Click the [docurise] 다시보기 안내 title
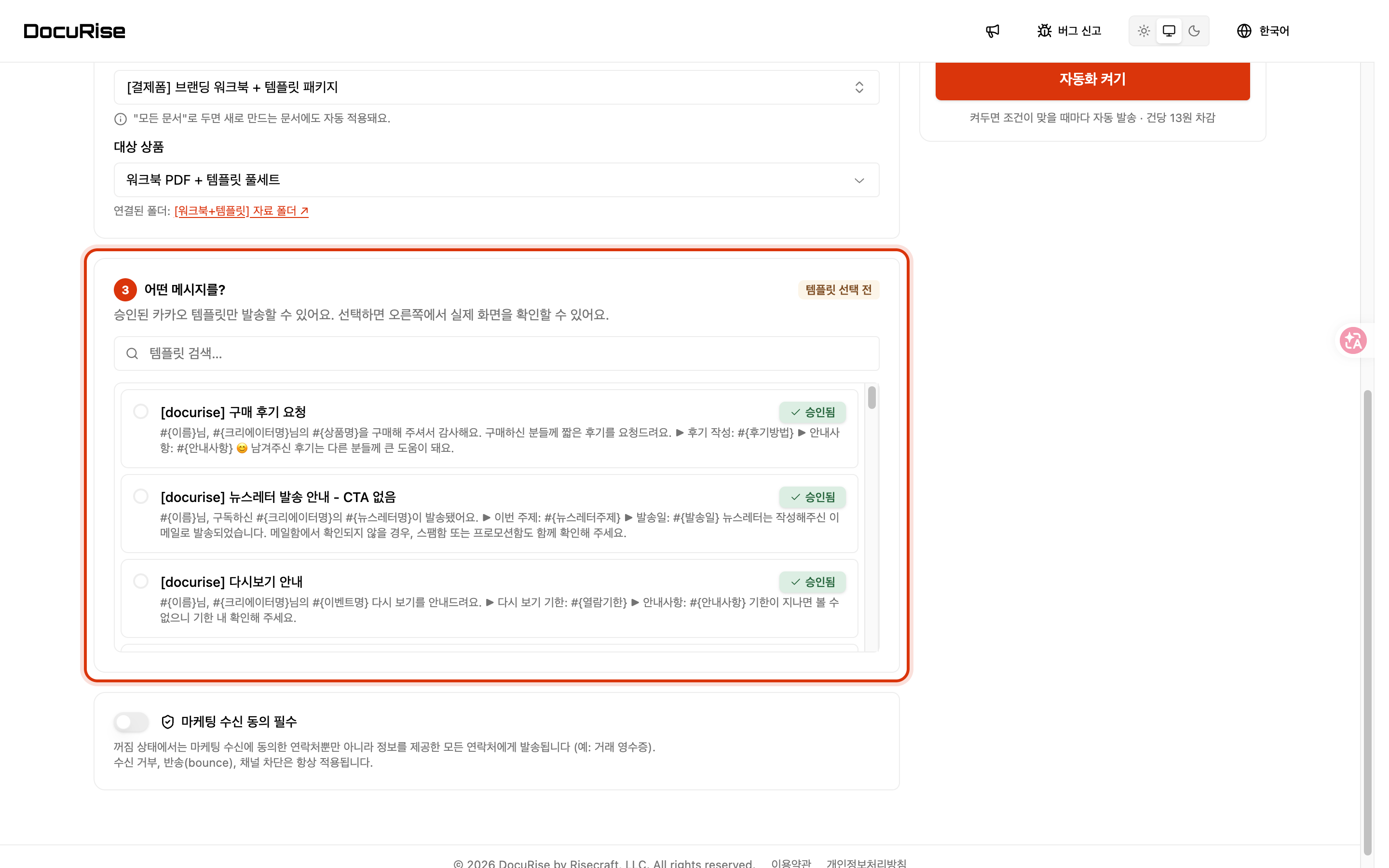The width and height of the screenshot is (1389, 868). (x=231, y=582)
